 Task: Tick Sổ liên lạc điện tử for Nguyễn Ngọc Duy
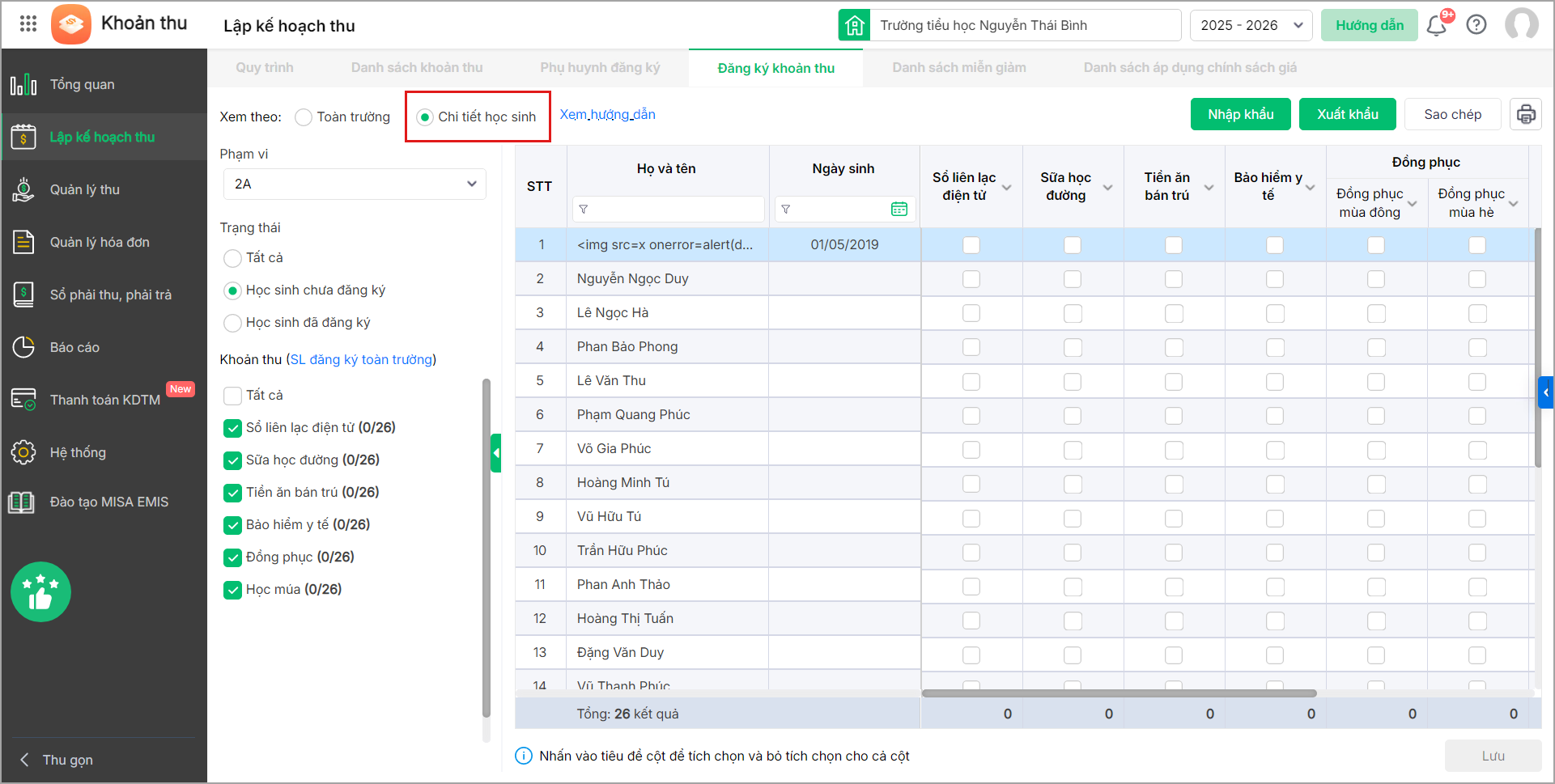click(x=971, y=279)
